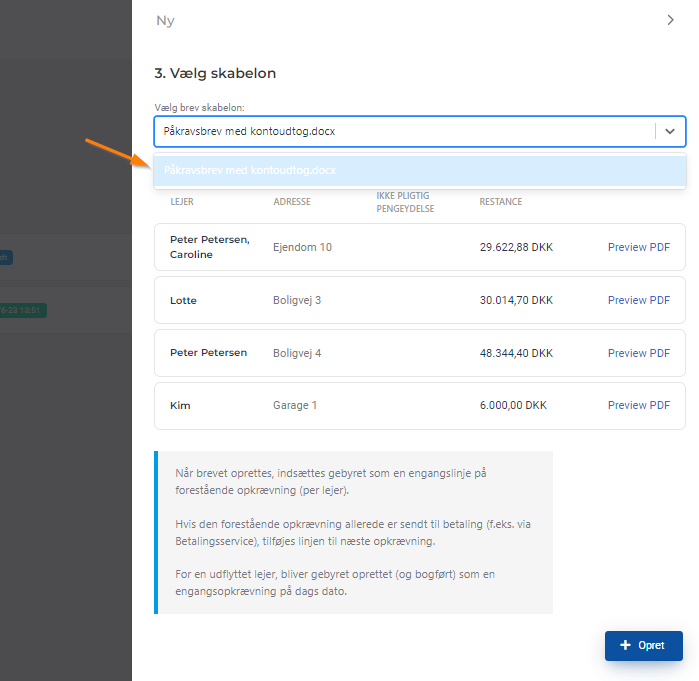Click the Ny section header label
The height and width of the screenshot is (681, 699).
[x=165, y=20]
